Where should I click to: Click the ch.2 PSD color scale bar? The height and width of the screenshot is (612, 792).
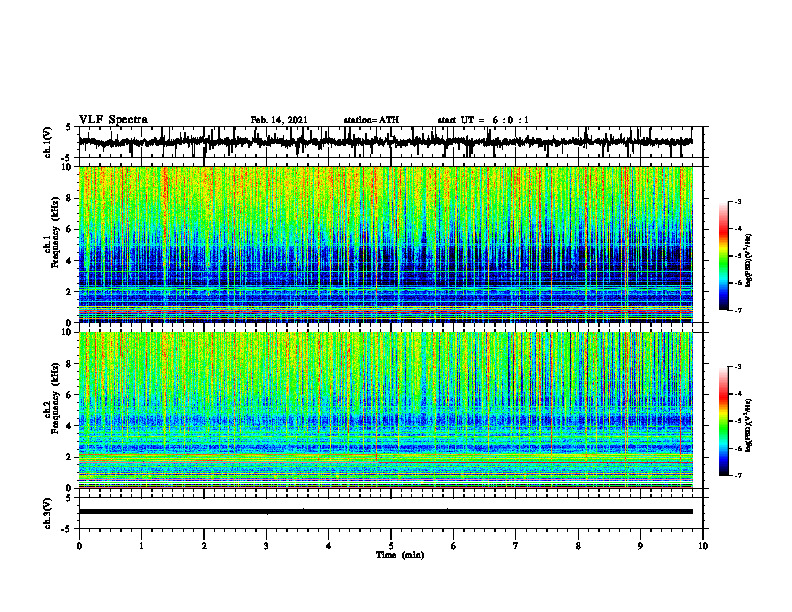click(724, 421)
